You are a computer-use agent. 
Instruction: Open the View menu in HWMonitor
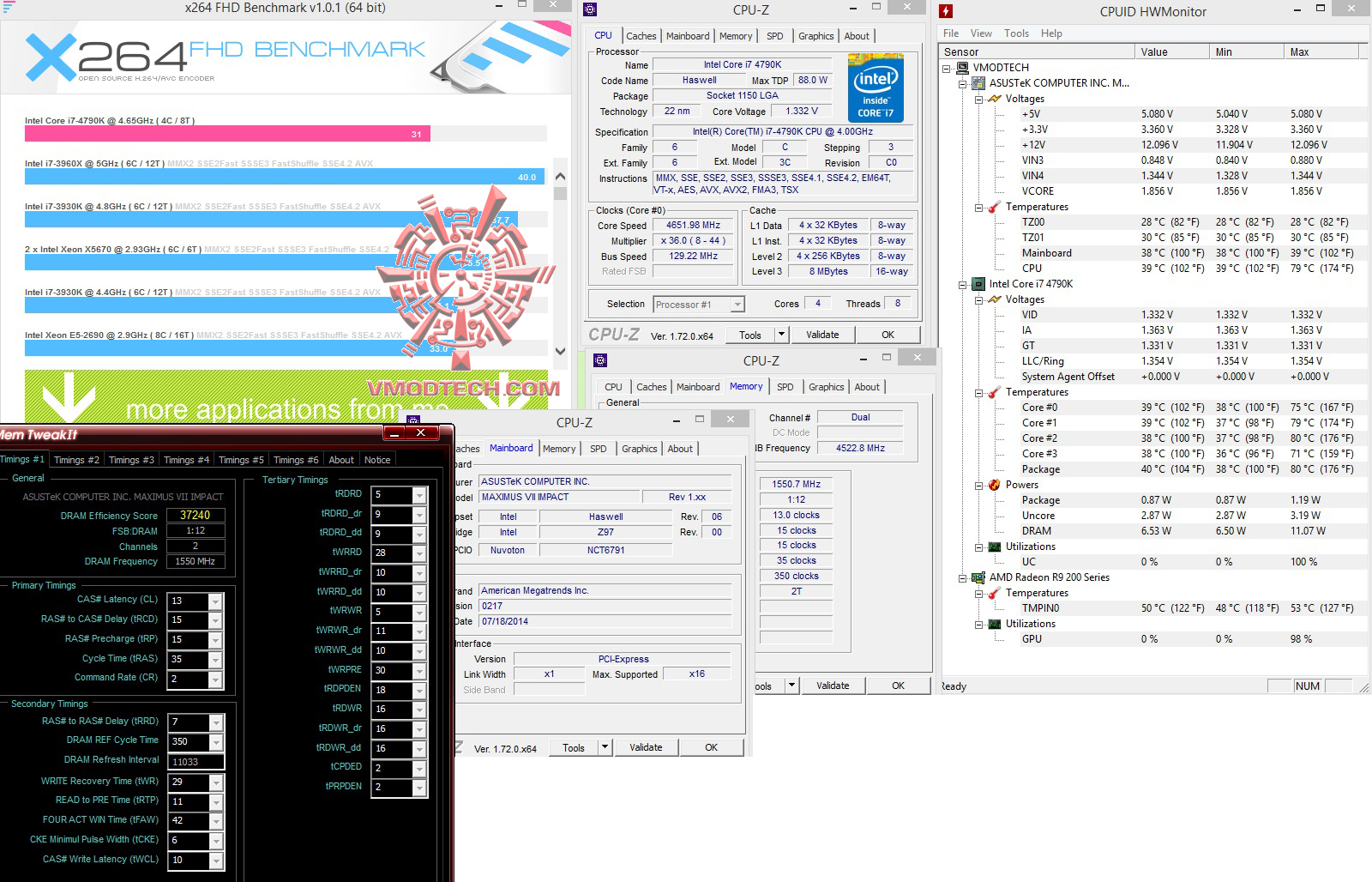point(981,33)
